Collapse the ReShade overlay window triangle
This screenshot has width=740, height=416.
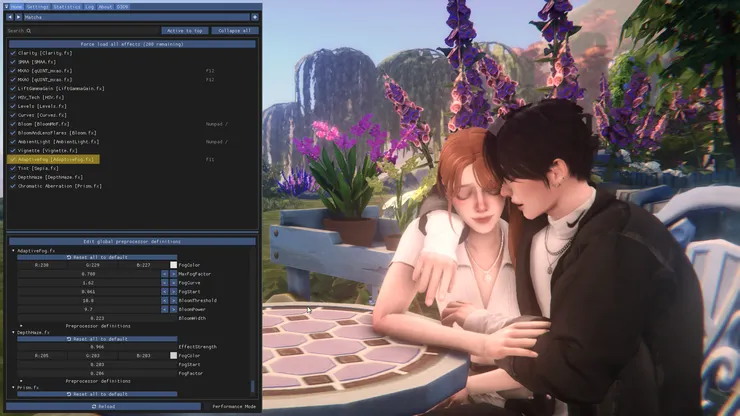(x=6, y=7)
